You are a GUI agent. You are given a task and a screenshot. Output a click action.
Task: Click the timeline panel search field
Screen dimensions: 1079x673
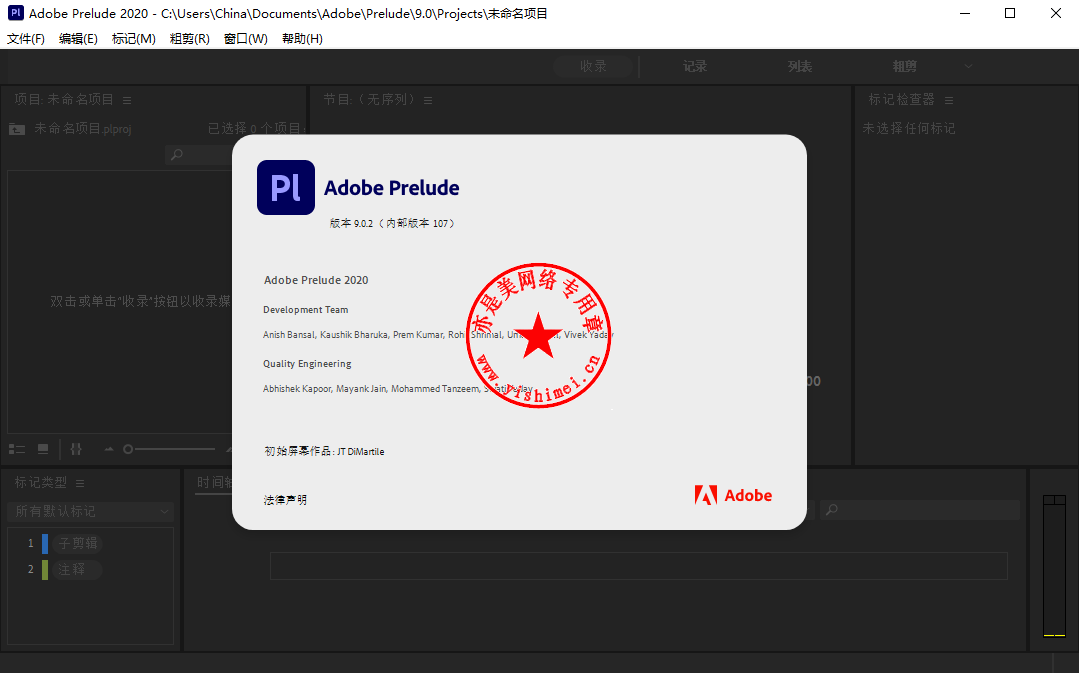point(920,510)
